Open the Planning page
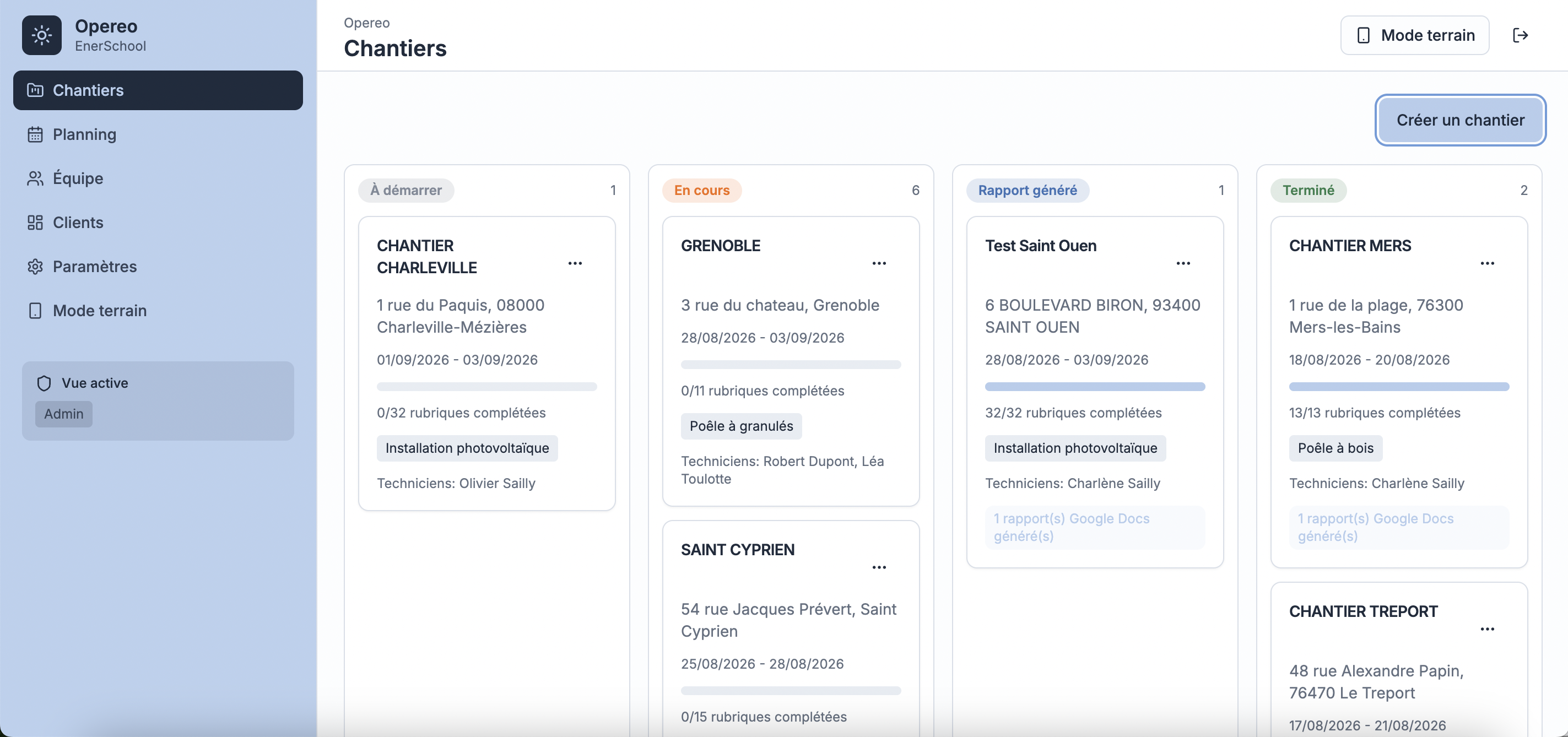Viewport: 1568px width, 737px height. [158, 134]
